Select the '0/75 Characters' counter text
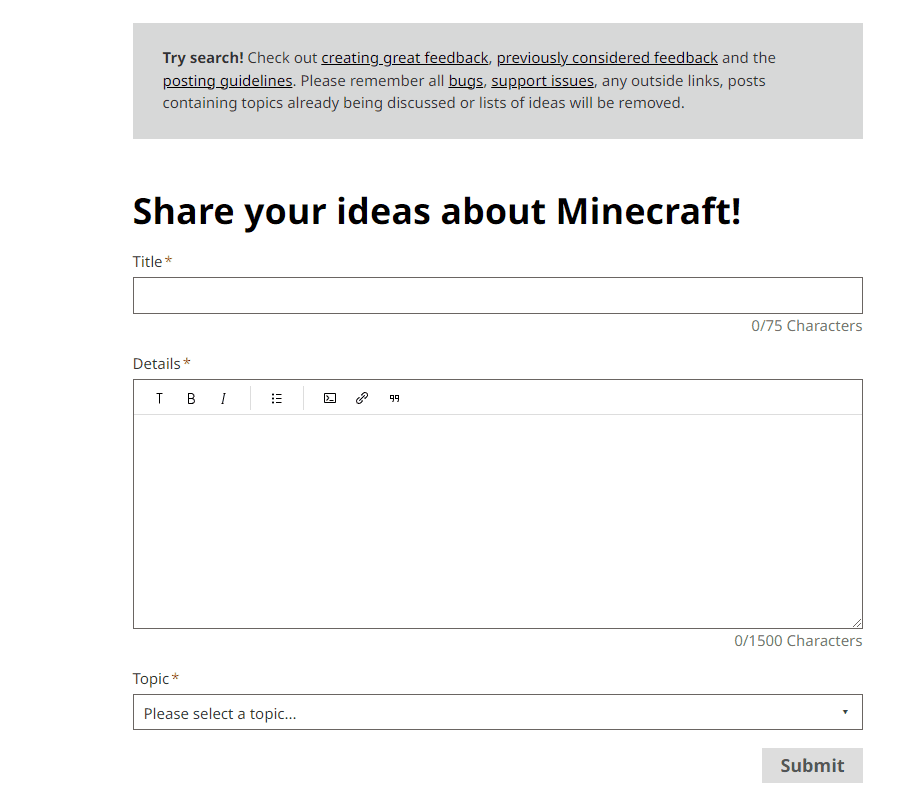922x791 pixels. [807, 326]
